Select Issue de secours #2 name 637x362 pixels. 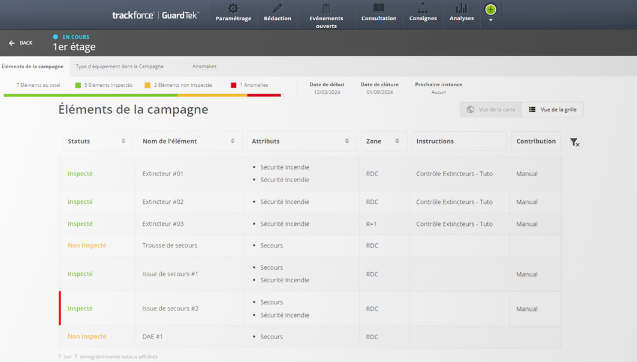tap(170, 308)
